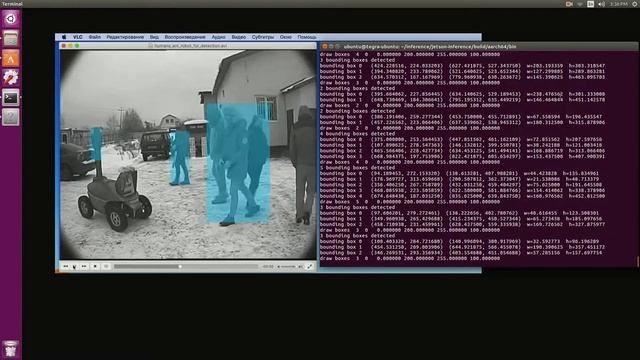Open the Окно menu in VLC
This screenshot has width=640, height=360.
click(285, 37)
